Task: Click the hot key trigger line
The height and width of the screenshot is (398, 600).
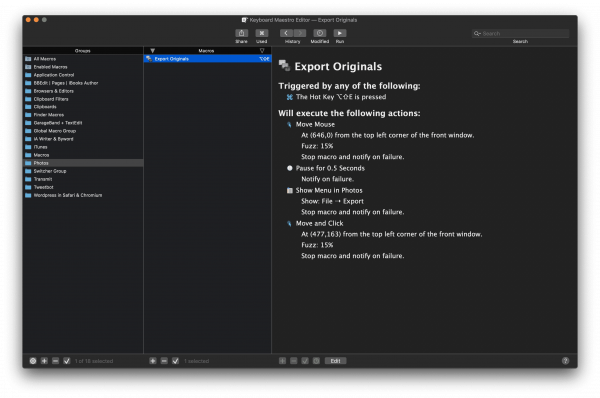Action: (341, 97)
